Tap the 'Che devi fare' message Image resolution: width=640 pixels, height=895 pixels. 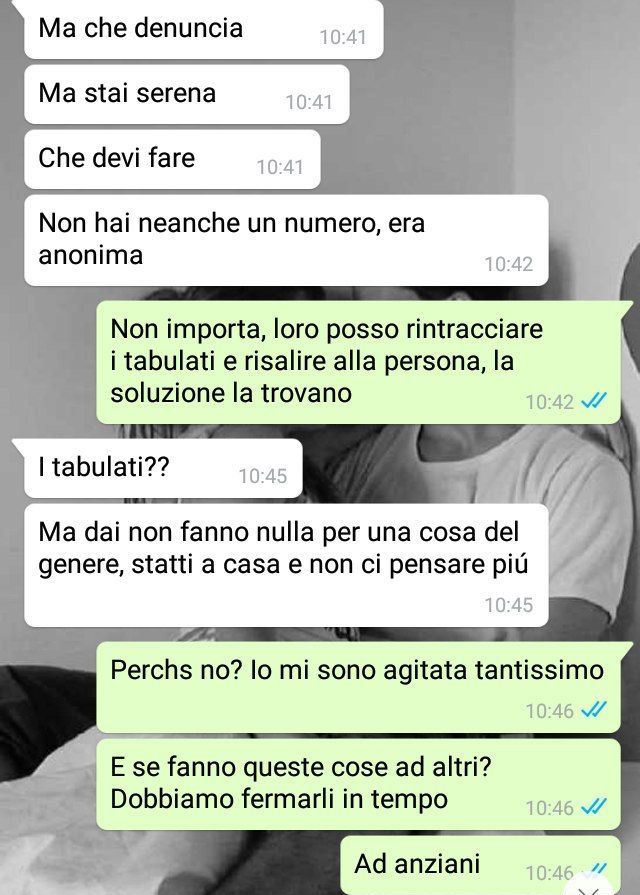point(172,159)
